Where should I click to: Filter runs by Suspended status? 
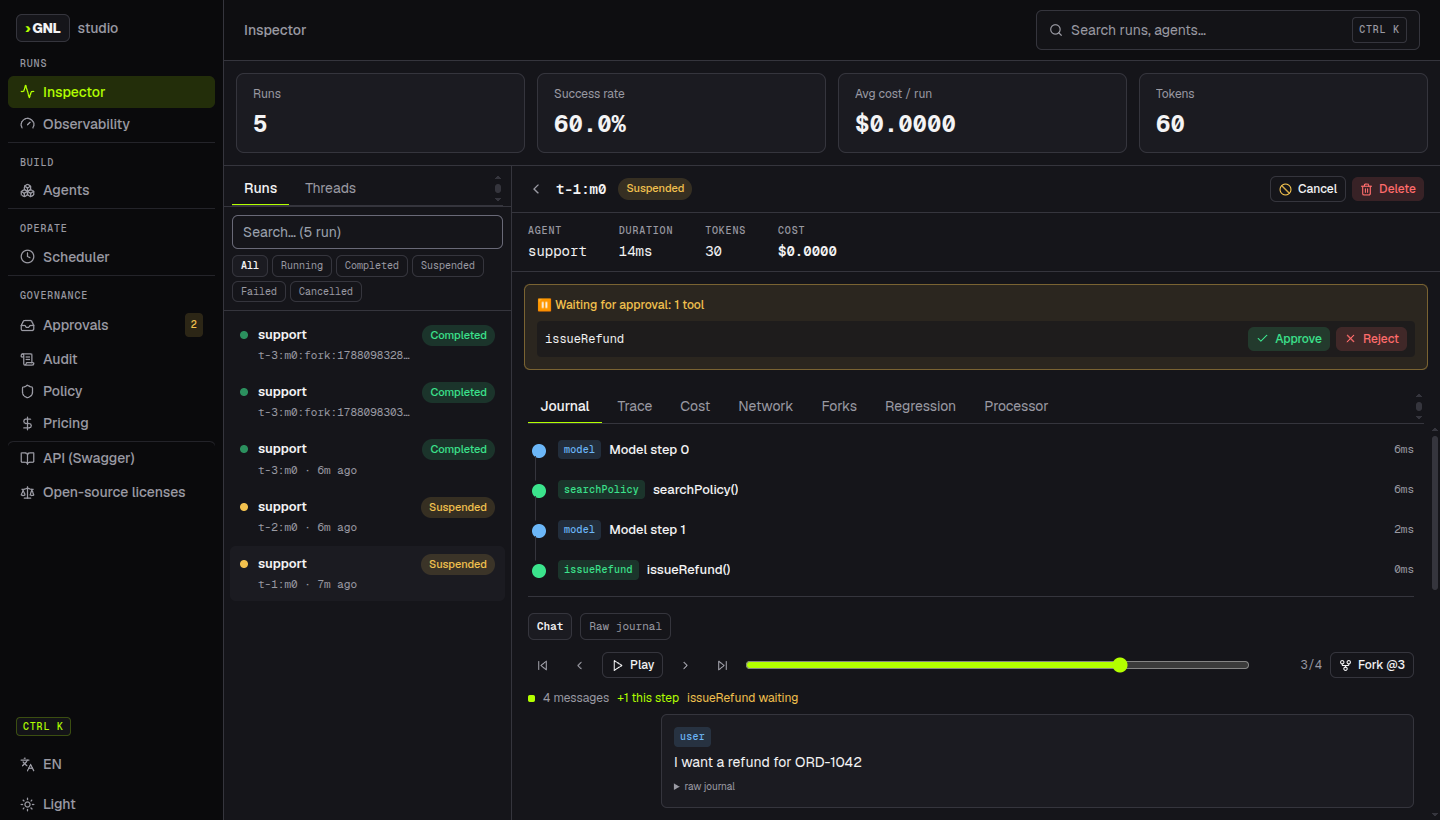click(447, 266)
